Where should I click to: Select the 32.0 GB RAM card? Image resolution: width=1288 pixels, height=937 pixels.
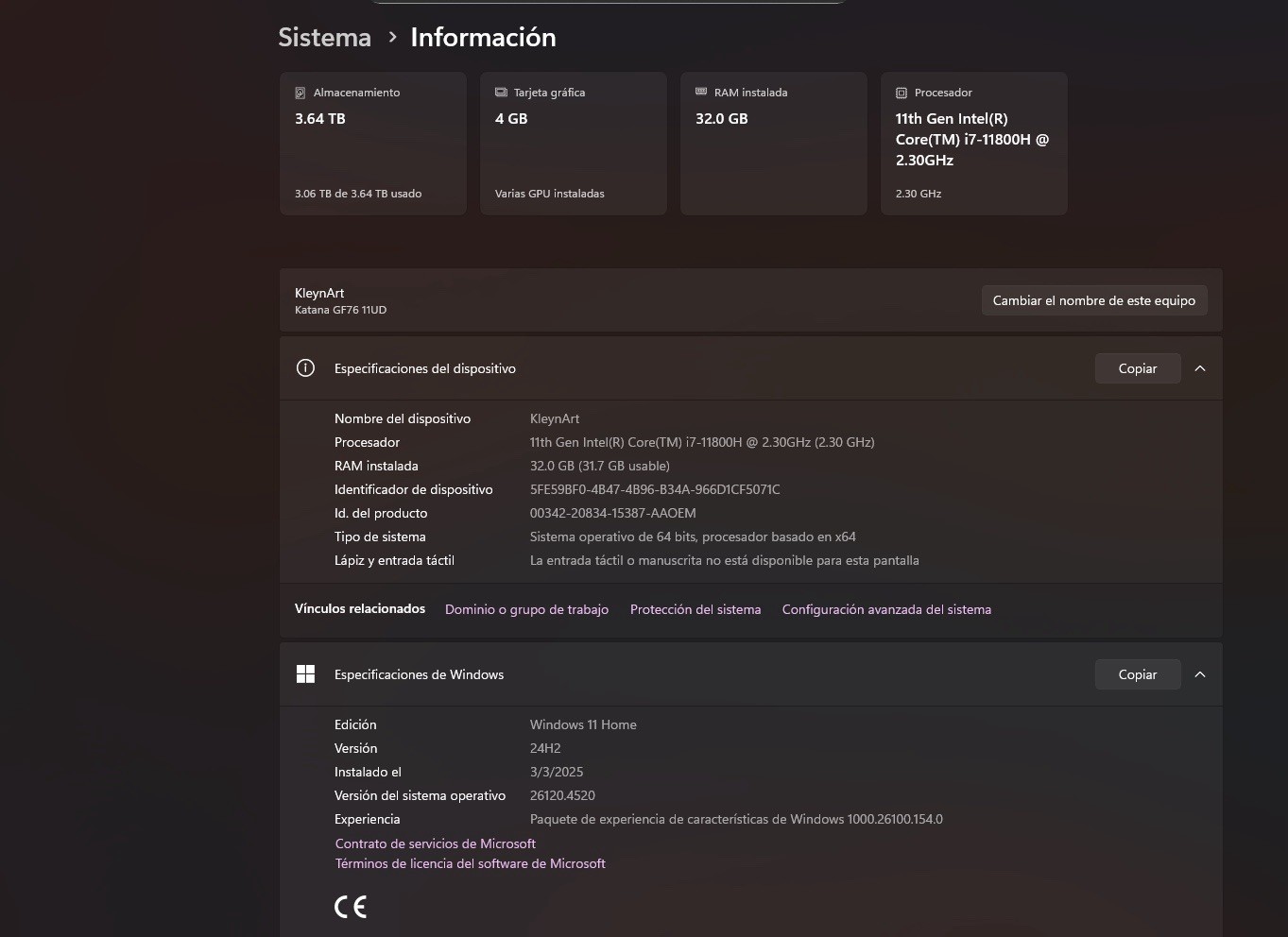[774, 144]
